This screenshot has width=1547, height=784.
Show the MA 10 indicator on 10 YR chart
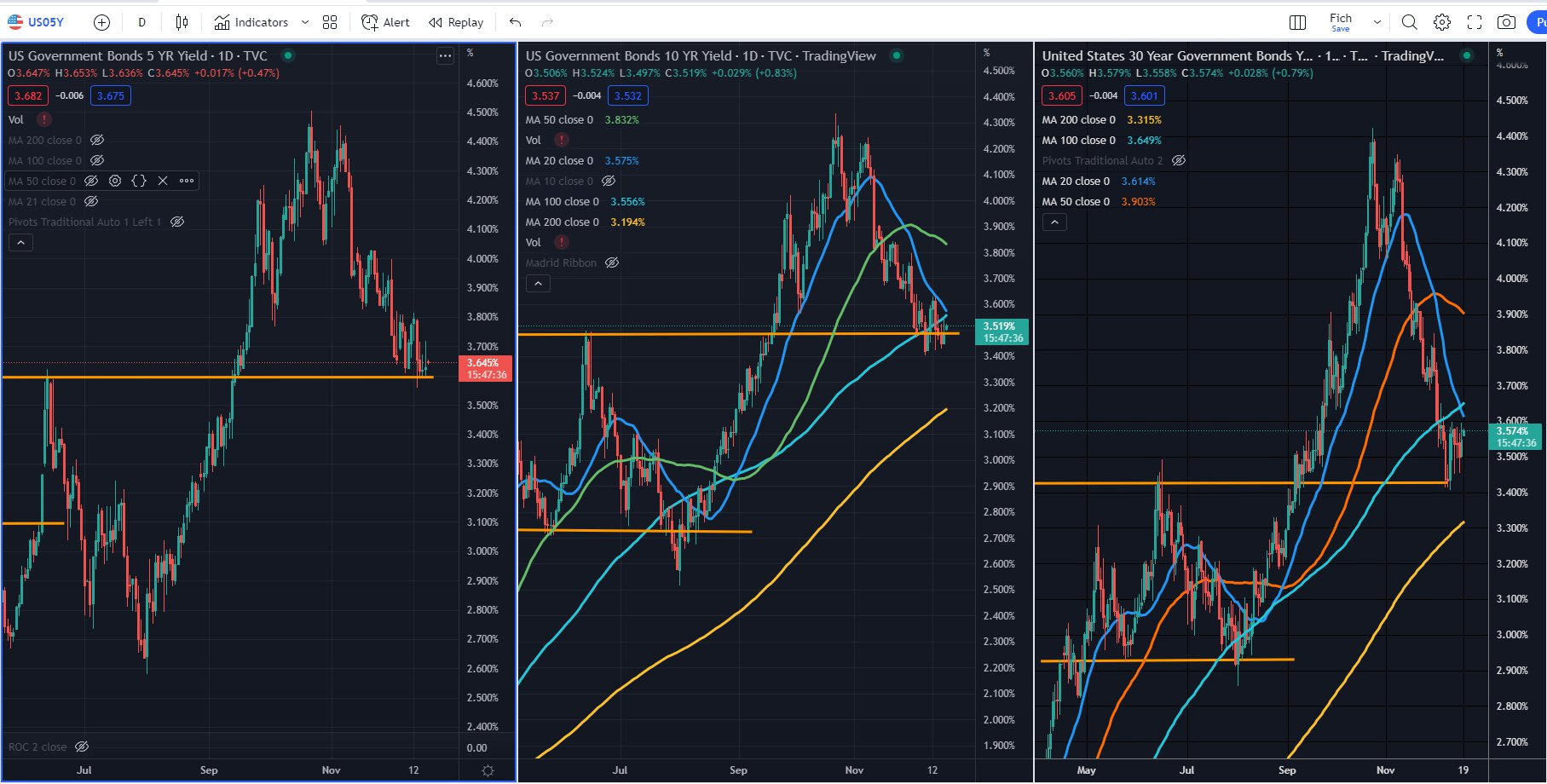tap(609, 181)
